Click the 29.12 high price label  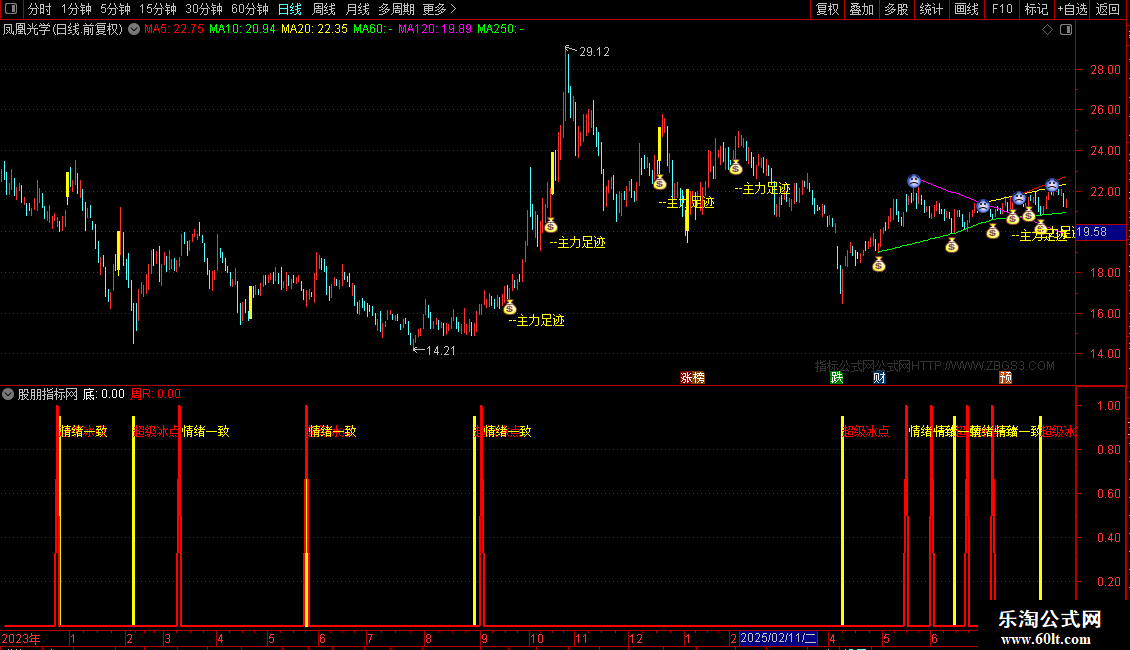click(595, 52)
